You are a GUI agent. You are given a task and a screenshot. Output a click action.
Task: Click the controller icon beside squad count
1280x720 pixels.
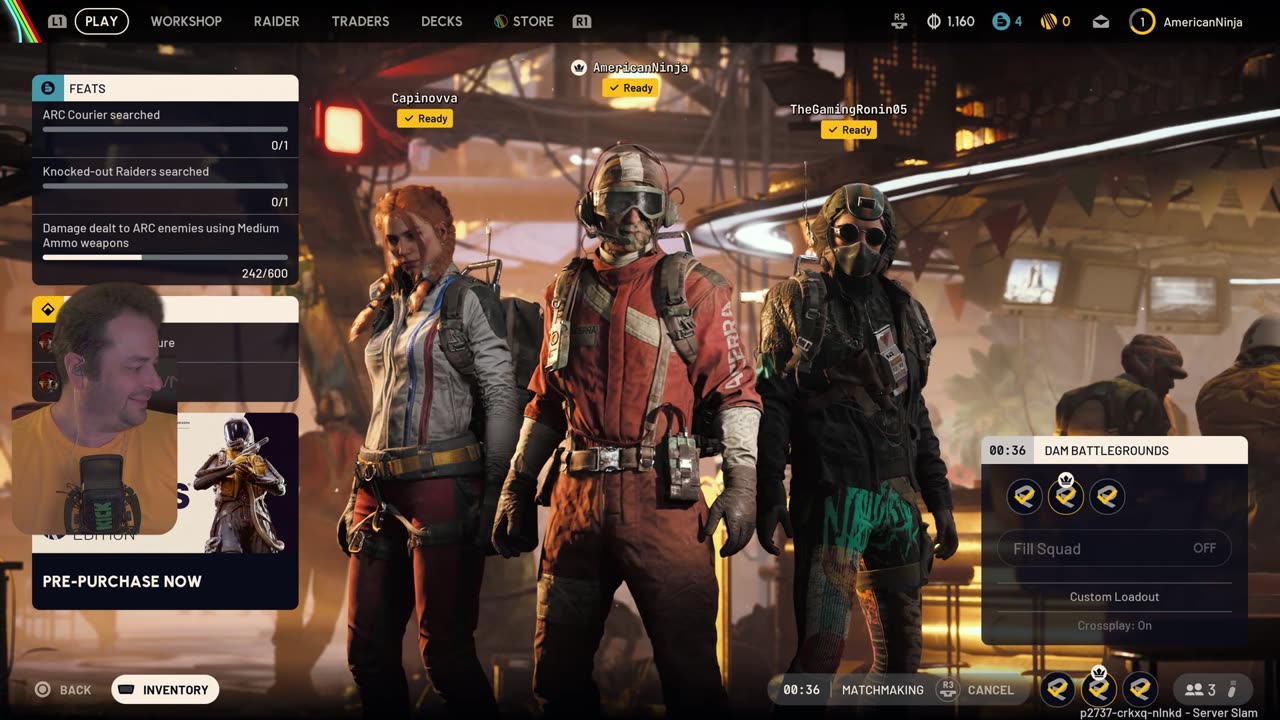tap(1233, 689)
